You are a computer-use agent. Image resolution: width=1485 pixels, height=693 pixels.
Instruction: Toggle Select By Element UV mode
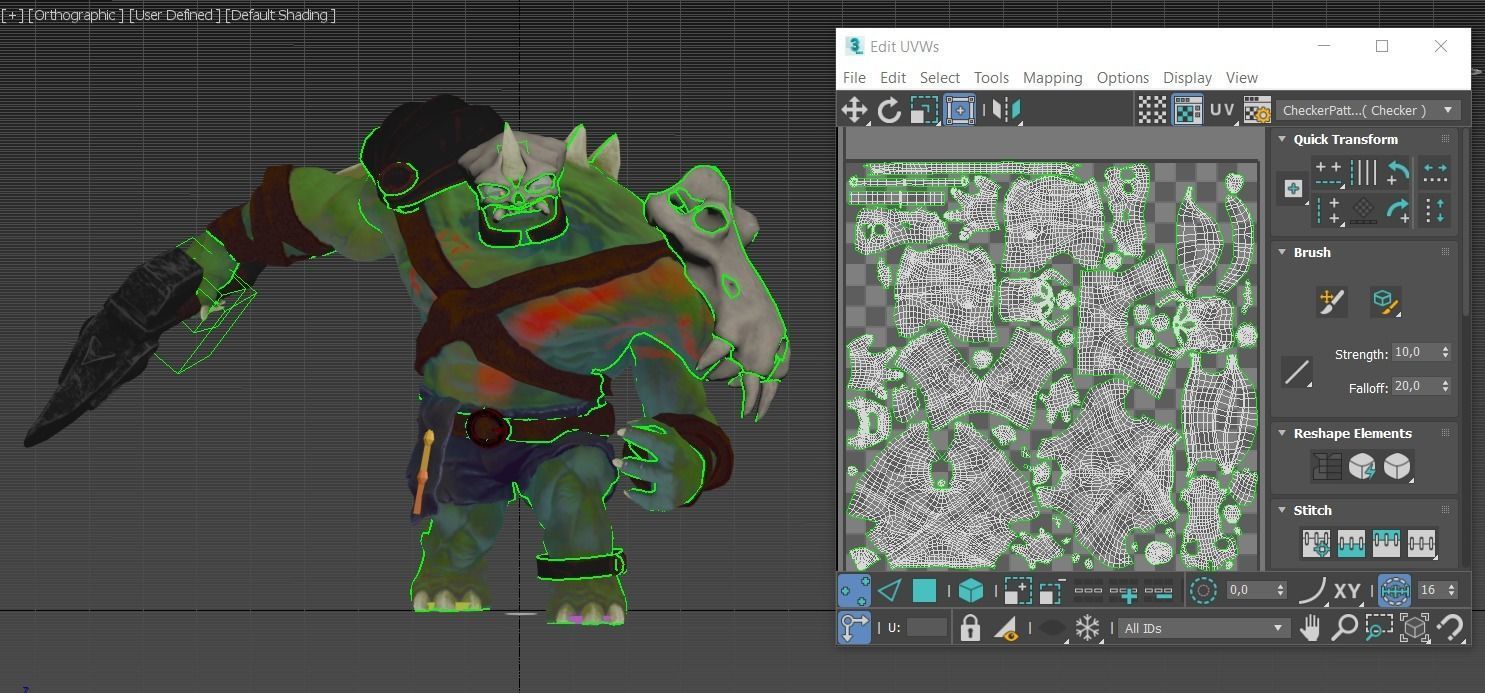971,591
